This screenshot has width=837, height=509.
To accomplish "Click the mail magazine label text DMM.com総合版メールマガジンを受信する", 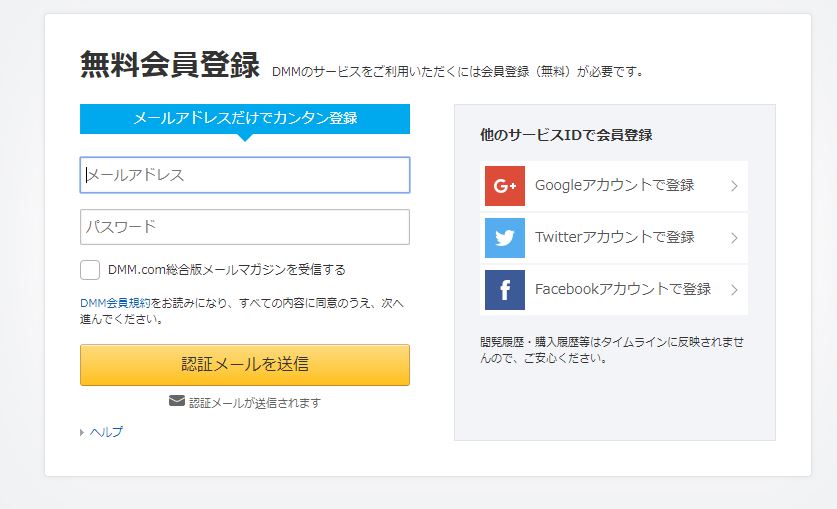I will (227, 270).
